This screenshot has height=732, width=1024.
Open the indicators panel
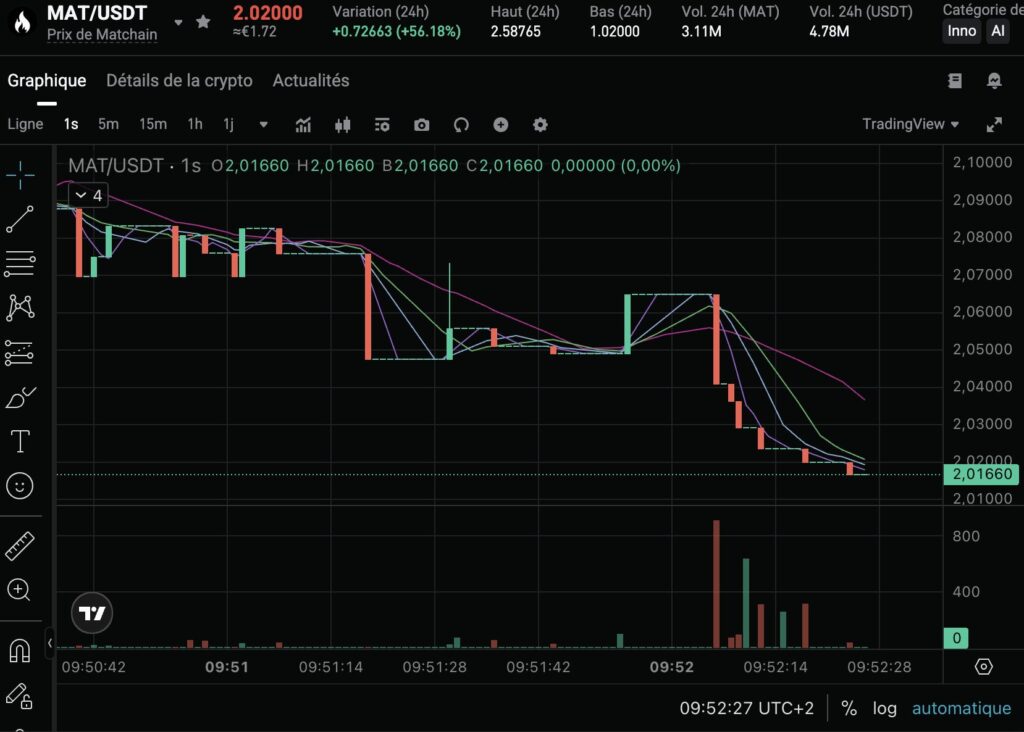pos(302,124)
